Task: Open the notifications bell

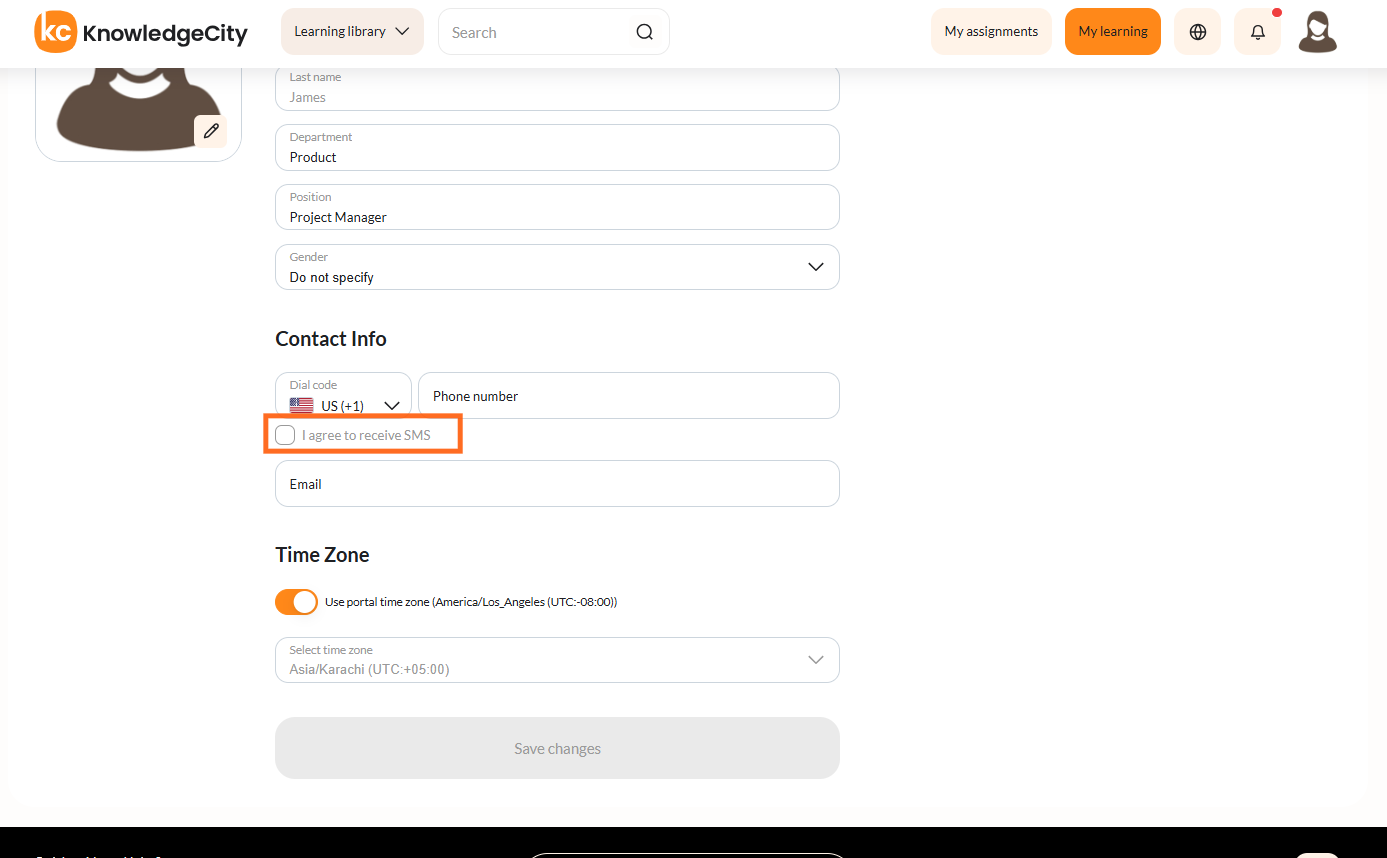Action: [1258, 32]
